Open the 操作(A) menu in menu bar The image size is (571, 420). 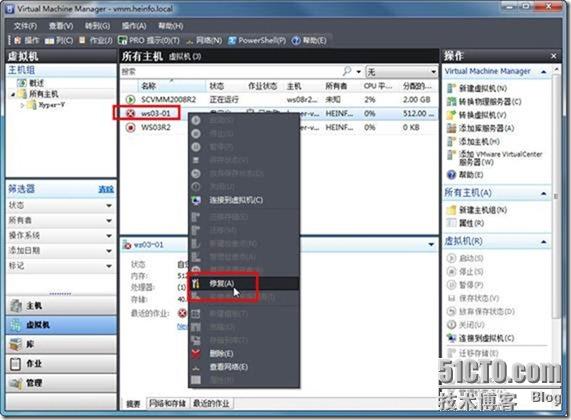(134, 26)
